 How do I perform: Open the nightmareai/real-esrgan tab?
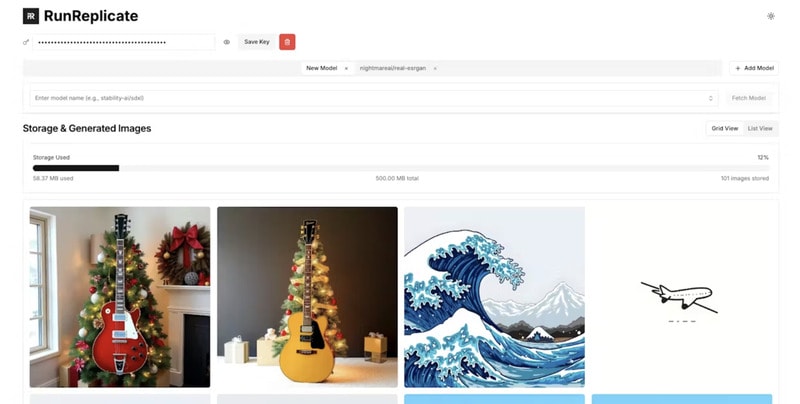pyautogui.click(x=392, y=68)
